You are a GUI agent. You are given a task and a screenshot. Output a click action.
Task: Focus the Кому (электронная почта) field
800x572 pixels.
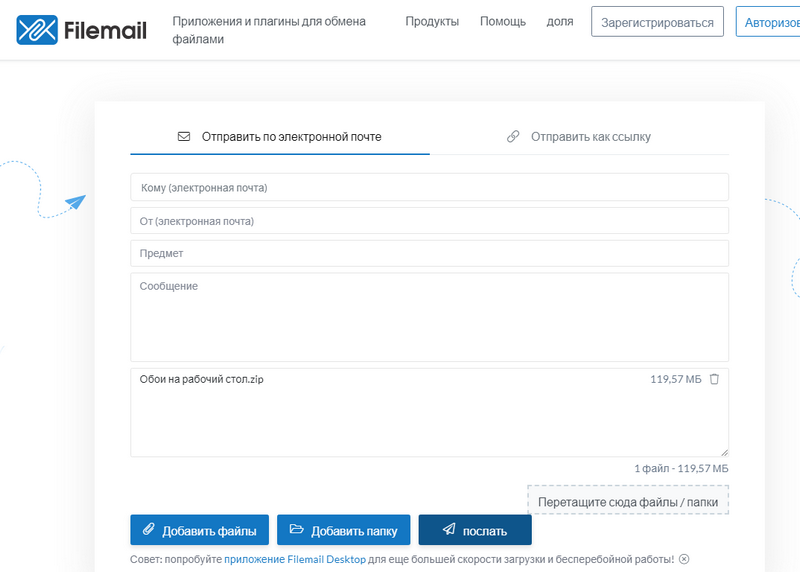[429, 187]
